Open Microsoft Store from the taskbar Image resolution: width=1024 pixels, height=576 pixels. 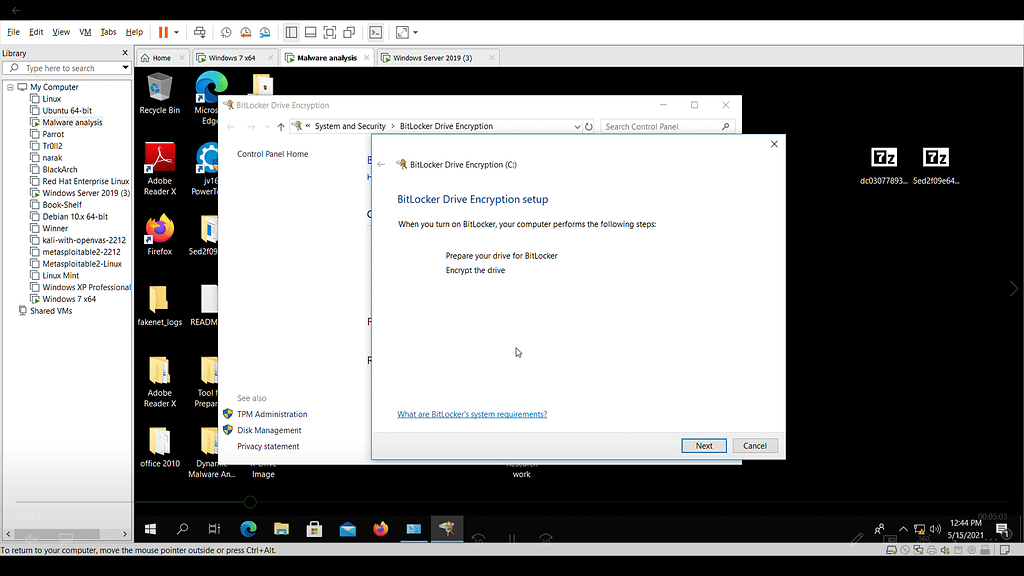(314, 529)
